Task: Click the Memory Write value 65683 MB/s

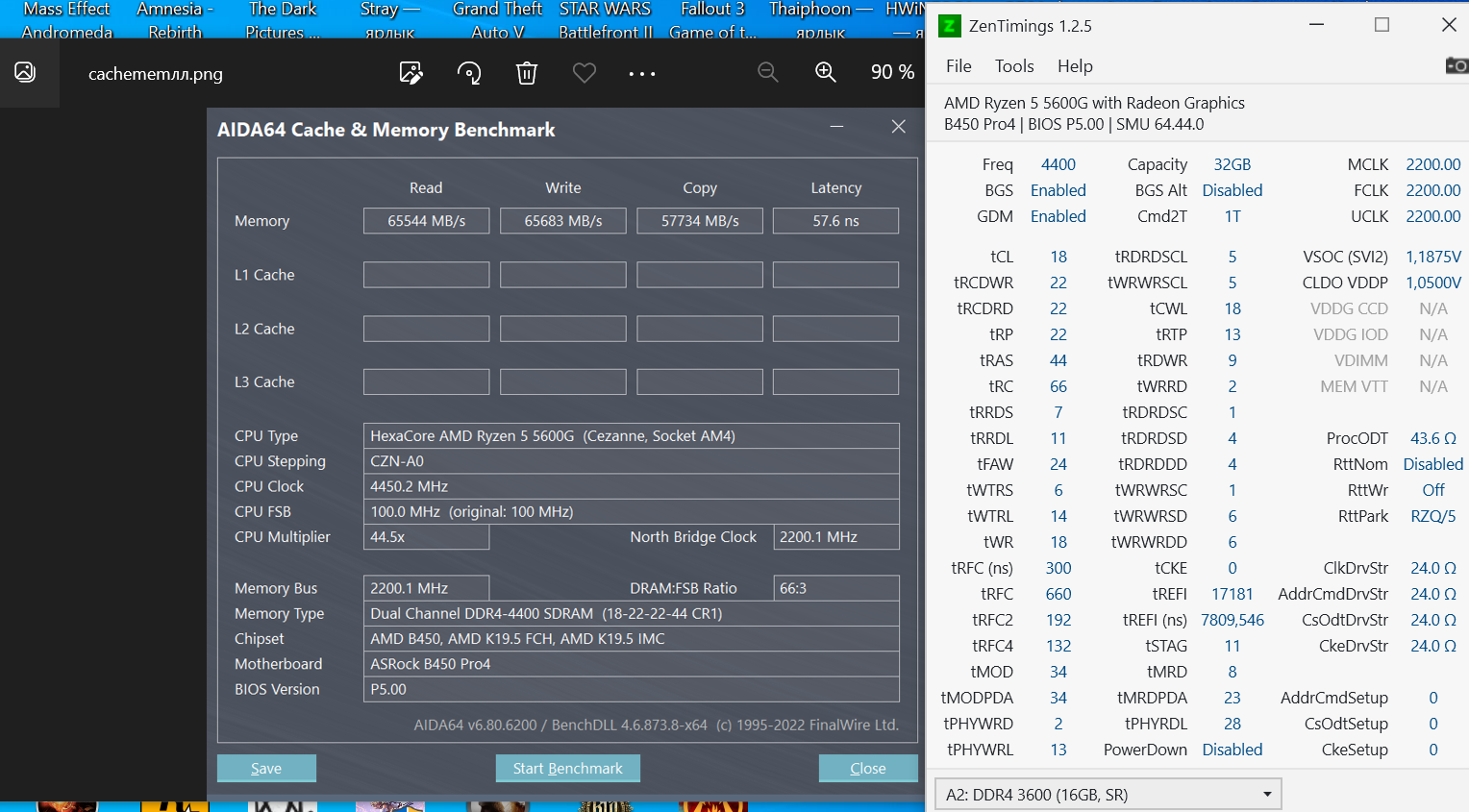Action: click(x=563, y=221)
